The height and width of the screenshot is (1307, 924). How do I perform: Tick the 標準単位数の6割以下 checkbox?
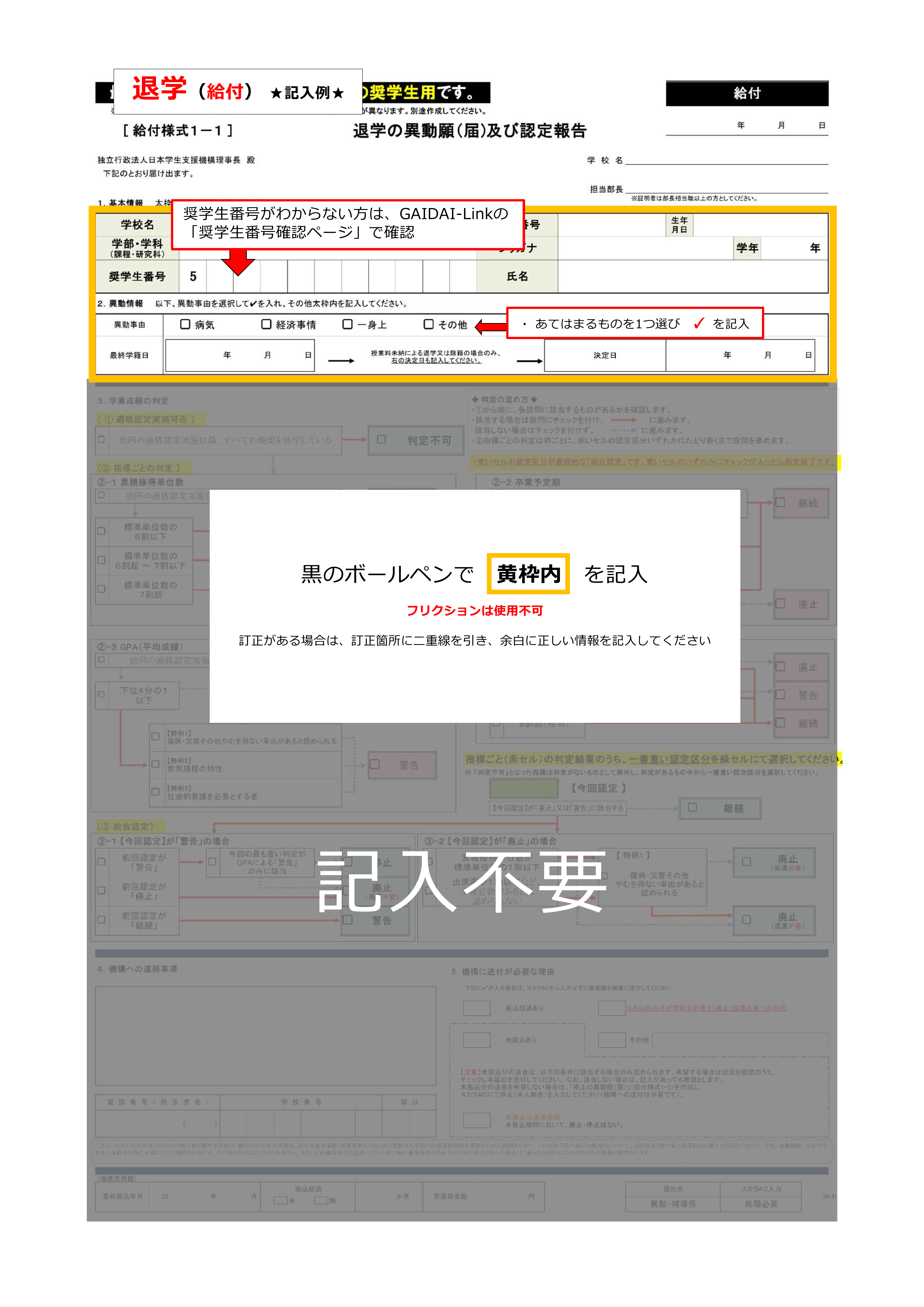click(x=101, y=531)
